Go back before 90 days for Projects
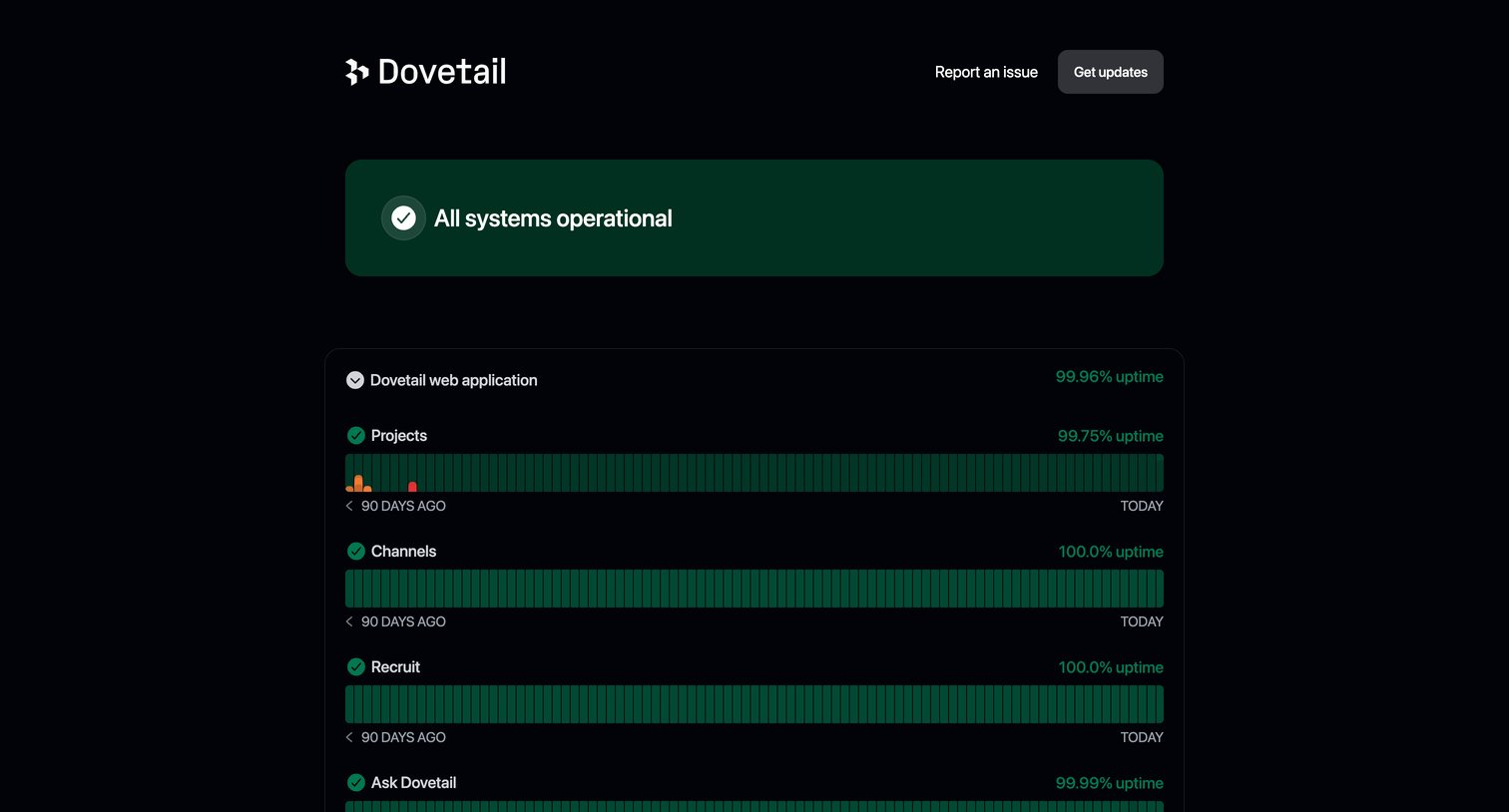This screenshot has height=812, width=1509. 349,506
